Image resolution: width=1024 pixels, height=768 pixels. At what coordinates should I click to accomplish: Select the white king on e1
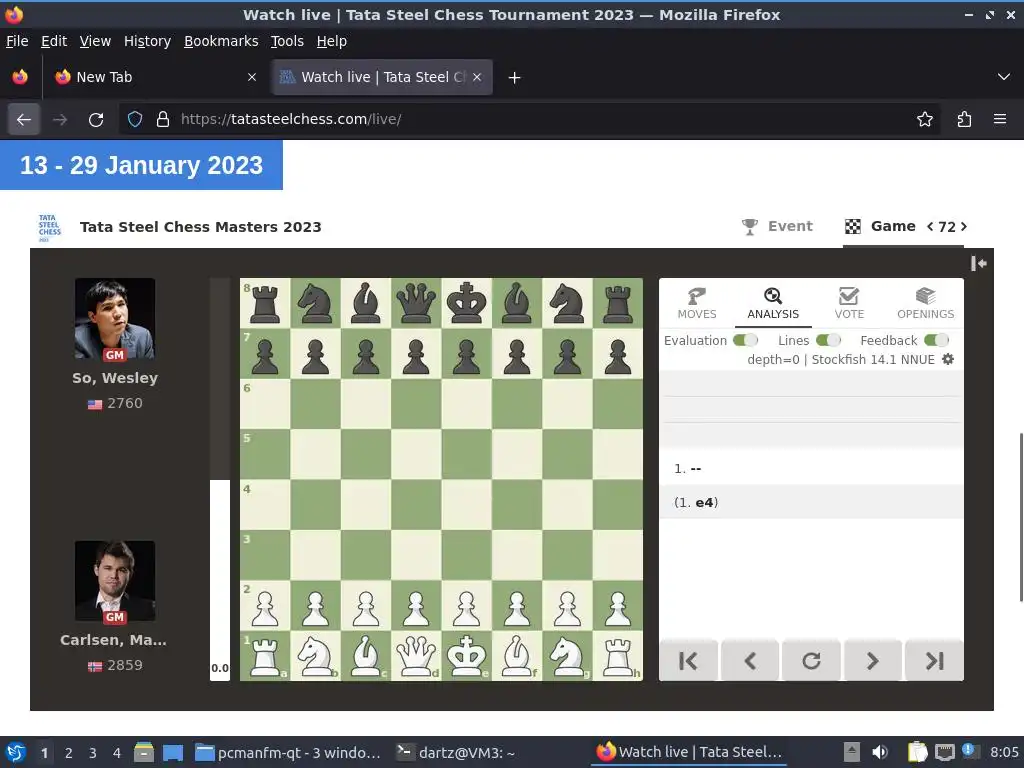[x=466, y=656]
